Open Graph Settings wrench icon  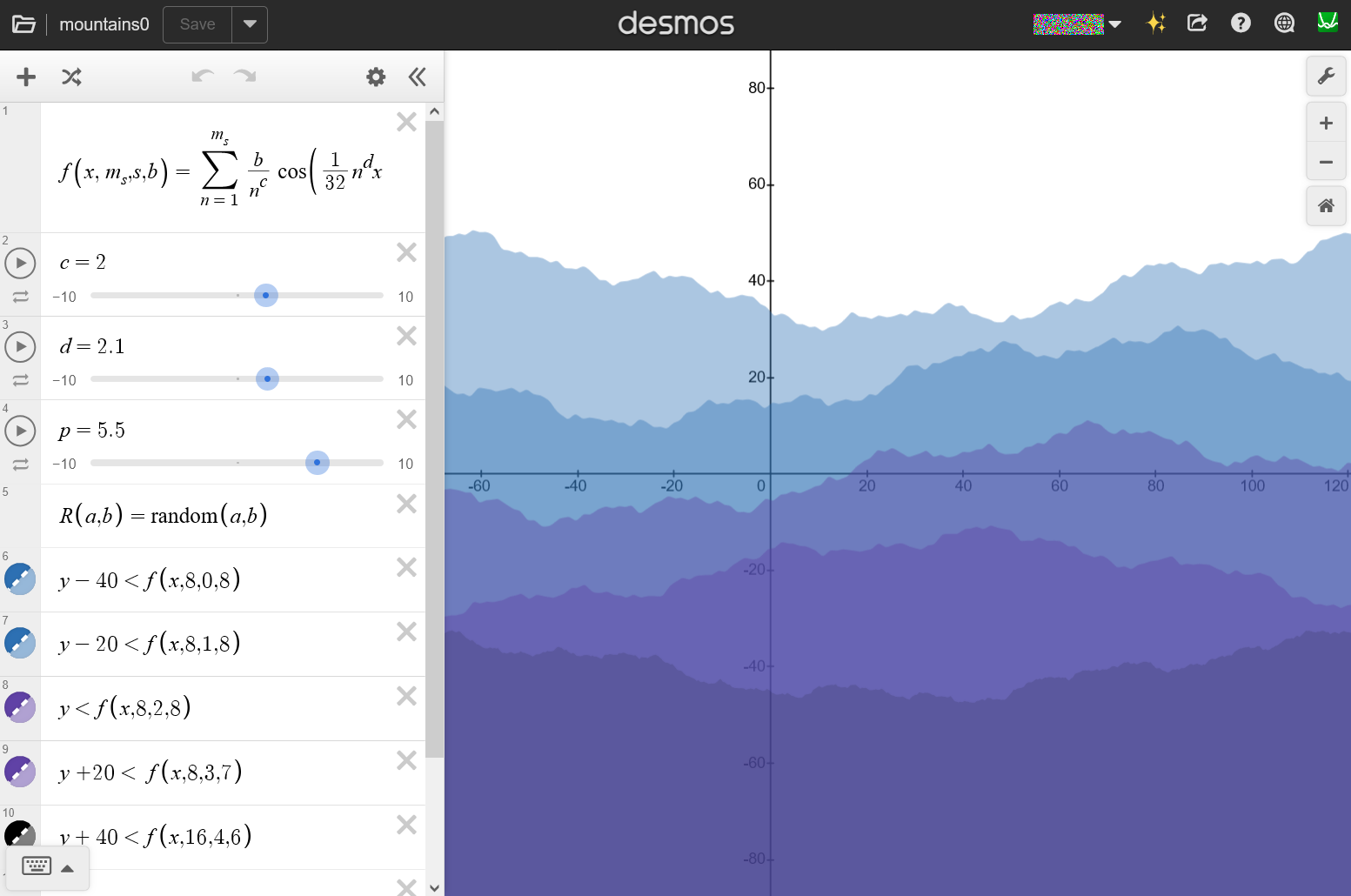(x=1326, y=77)
